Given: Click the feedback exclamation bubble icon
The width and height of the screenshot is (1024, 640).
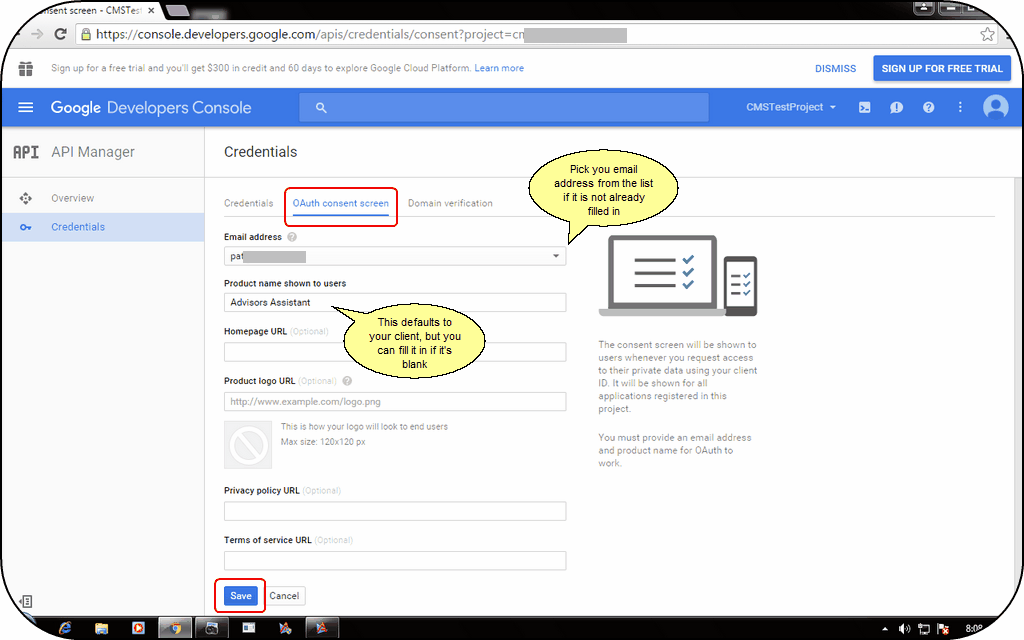Looking at the screenshot, I should coord(896,107).
